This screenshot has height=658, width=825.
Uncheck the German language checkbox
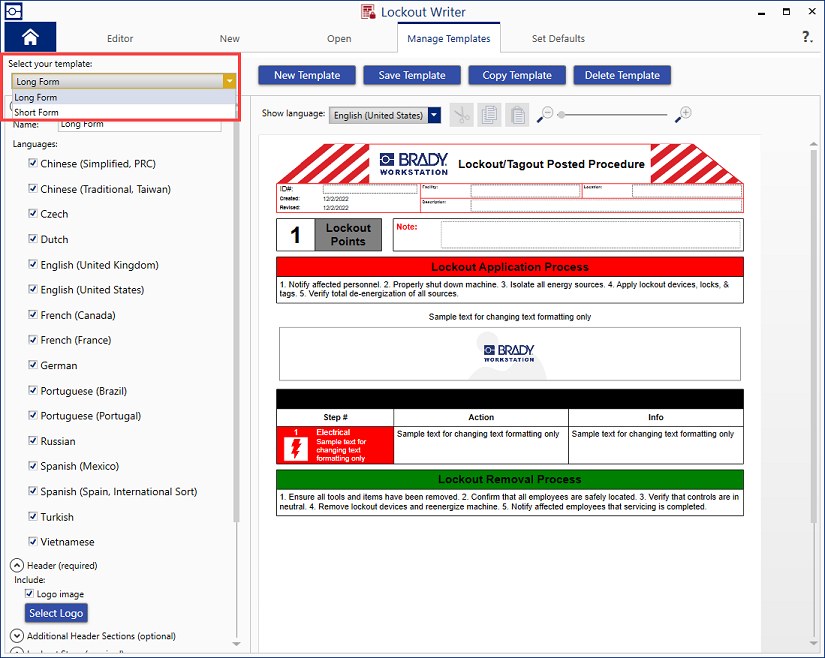coord(33,365)
